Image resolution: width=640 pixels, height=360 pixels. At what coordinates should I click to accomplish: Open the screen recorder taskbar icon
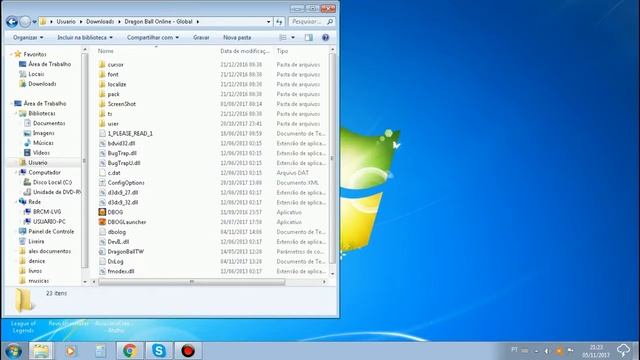[188, 351]
